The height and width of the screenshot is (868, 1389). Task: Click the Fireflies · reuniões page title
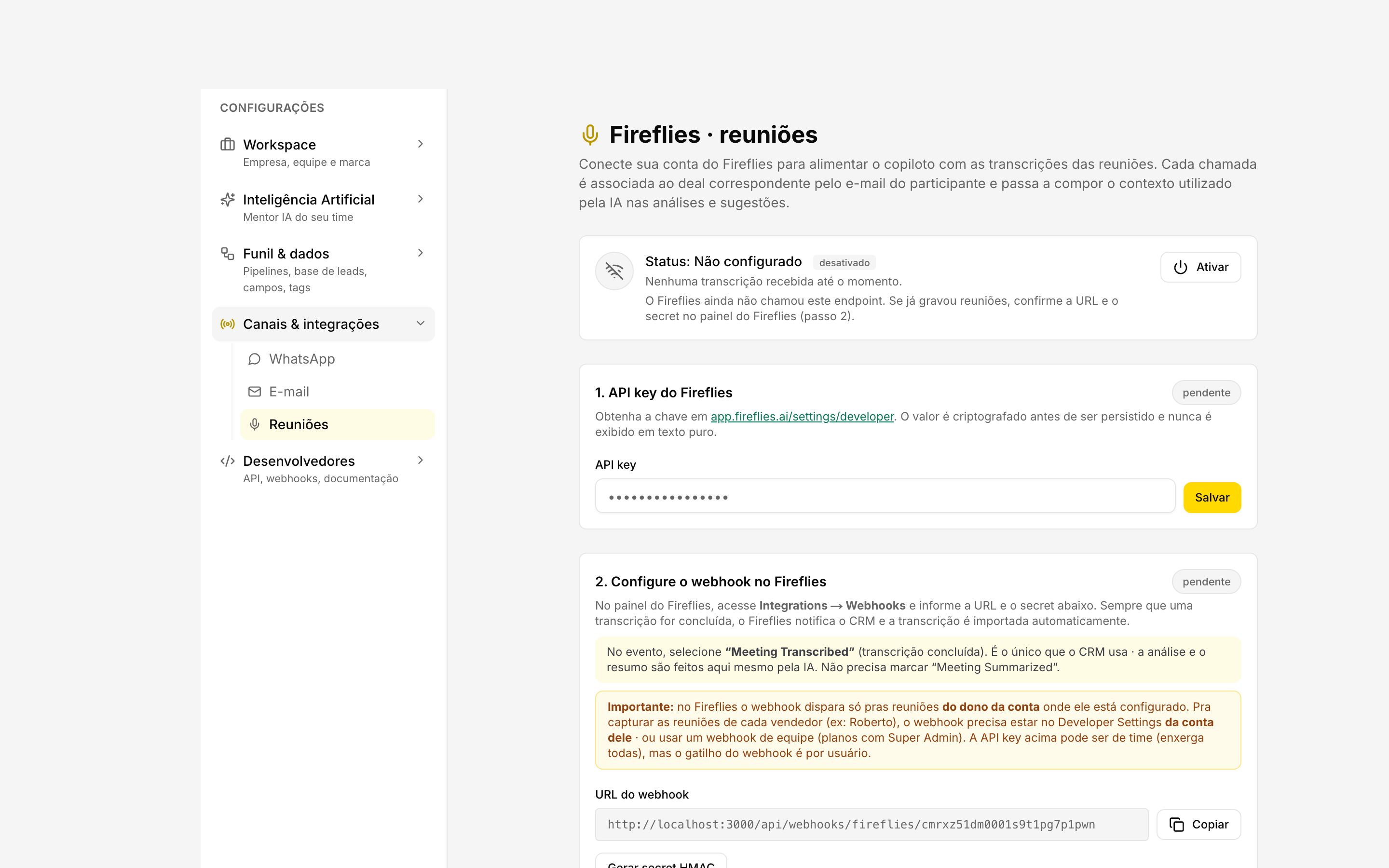pyautogui.click(x=713, y=135)
